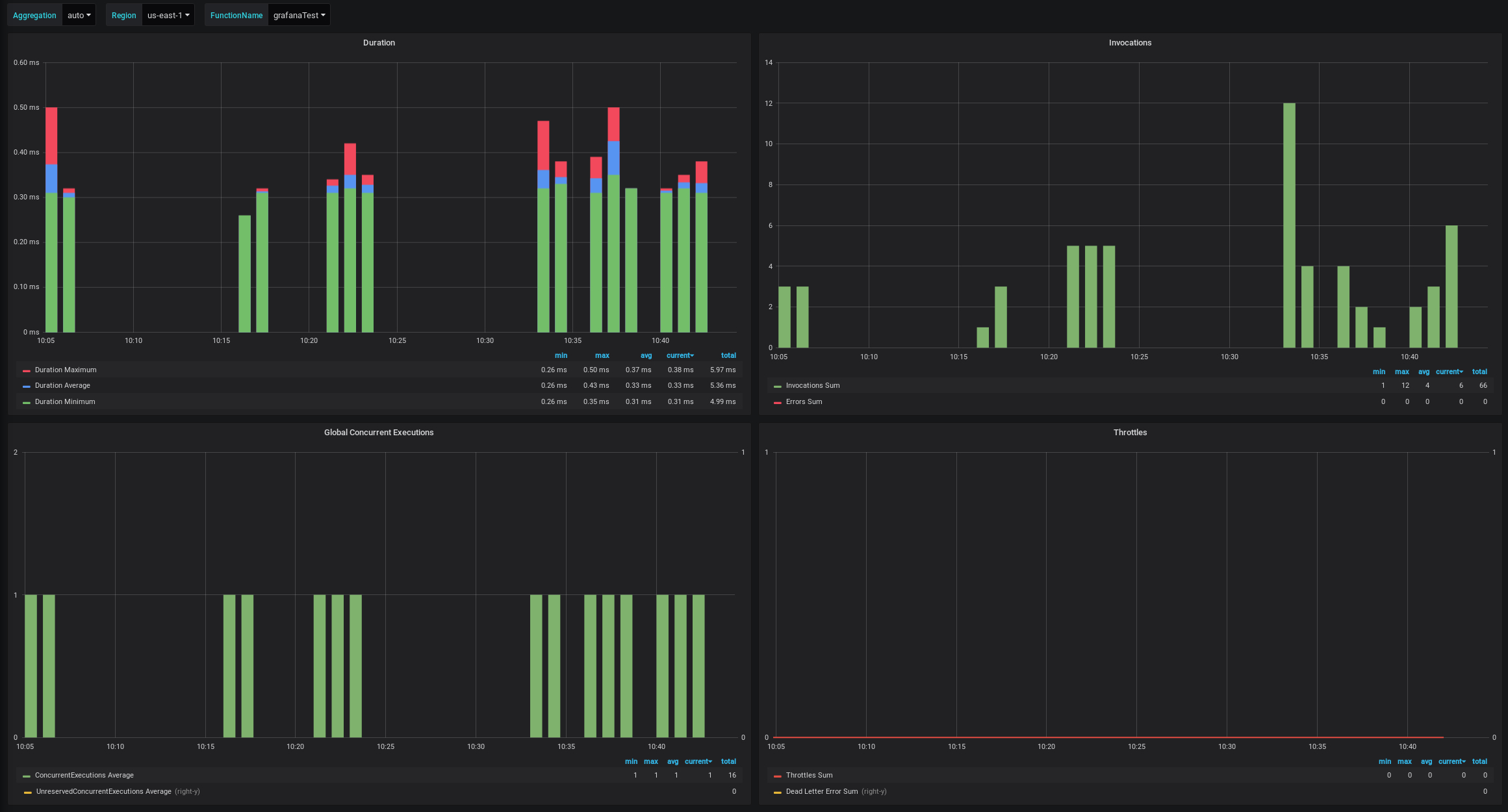Toggle the Duration Minimum legend series

click(65, 402)
